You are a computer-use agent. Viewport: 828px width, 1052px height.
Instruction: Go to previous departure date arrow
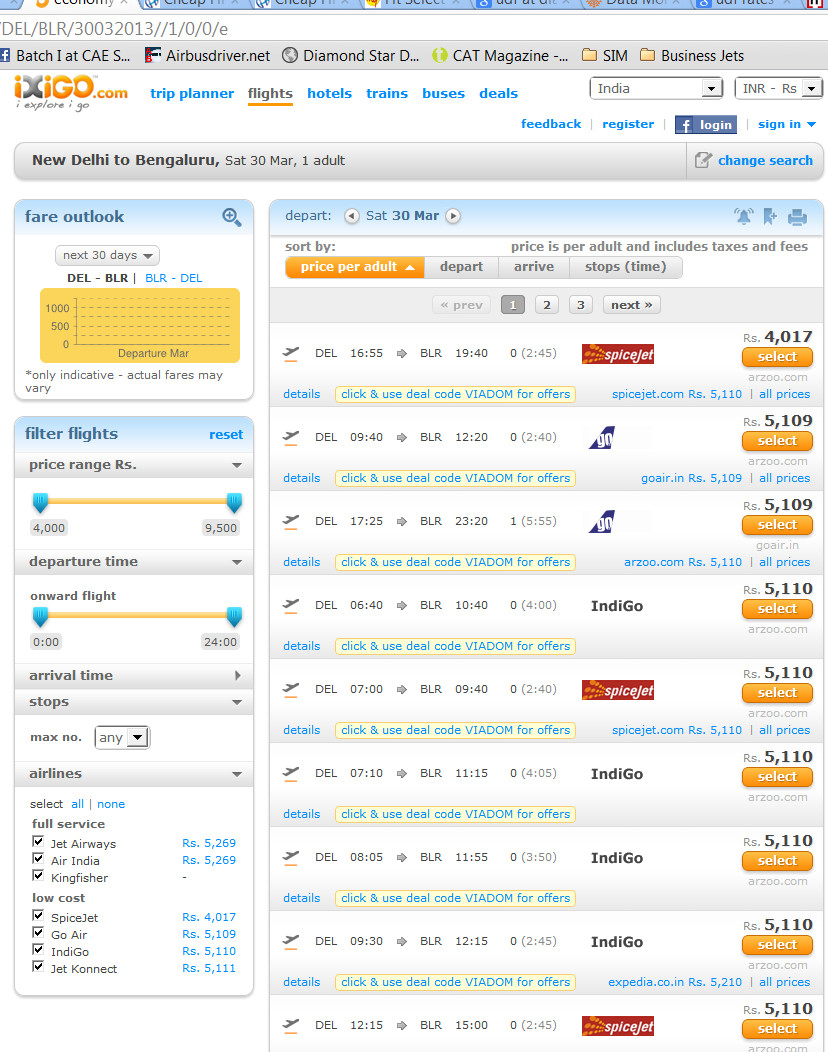pos(352,216)
